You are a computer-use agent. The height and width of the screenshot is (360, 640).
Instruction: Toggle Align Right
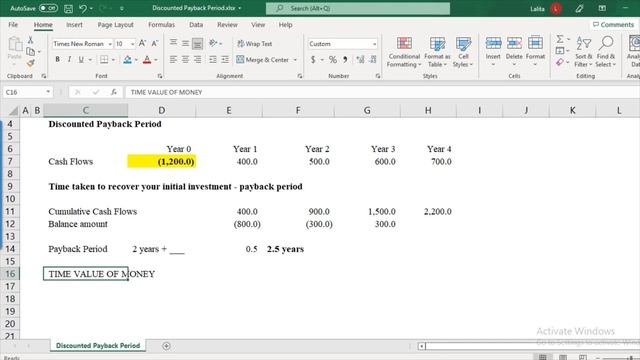pyautogui.click(x=198, y=60)
